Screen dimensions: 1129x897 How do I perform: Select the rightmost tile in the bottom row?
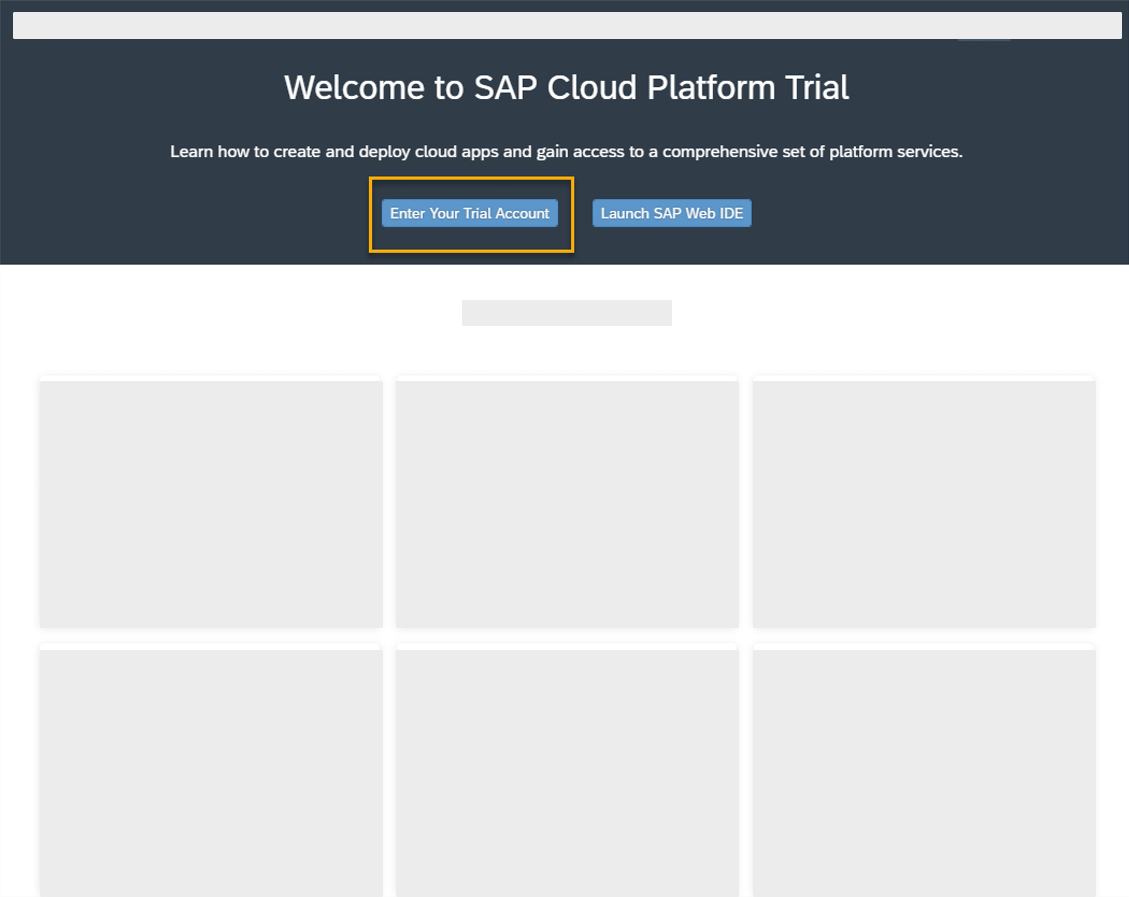[923, 772]
